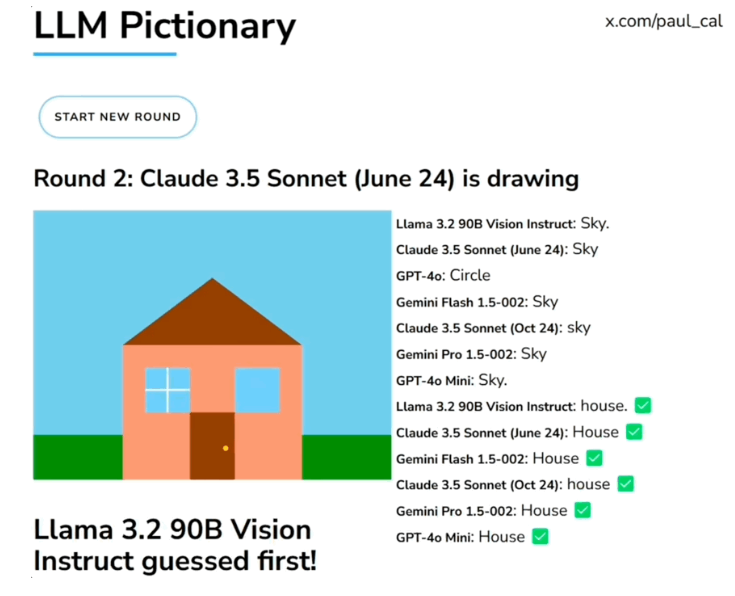Click the LLM Pictionary page title
Viewport: 735px width, 596px height.
(x=164, y=27)
